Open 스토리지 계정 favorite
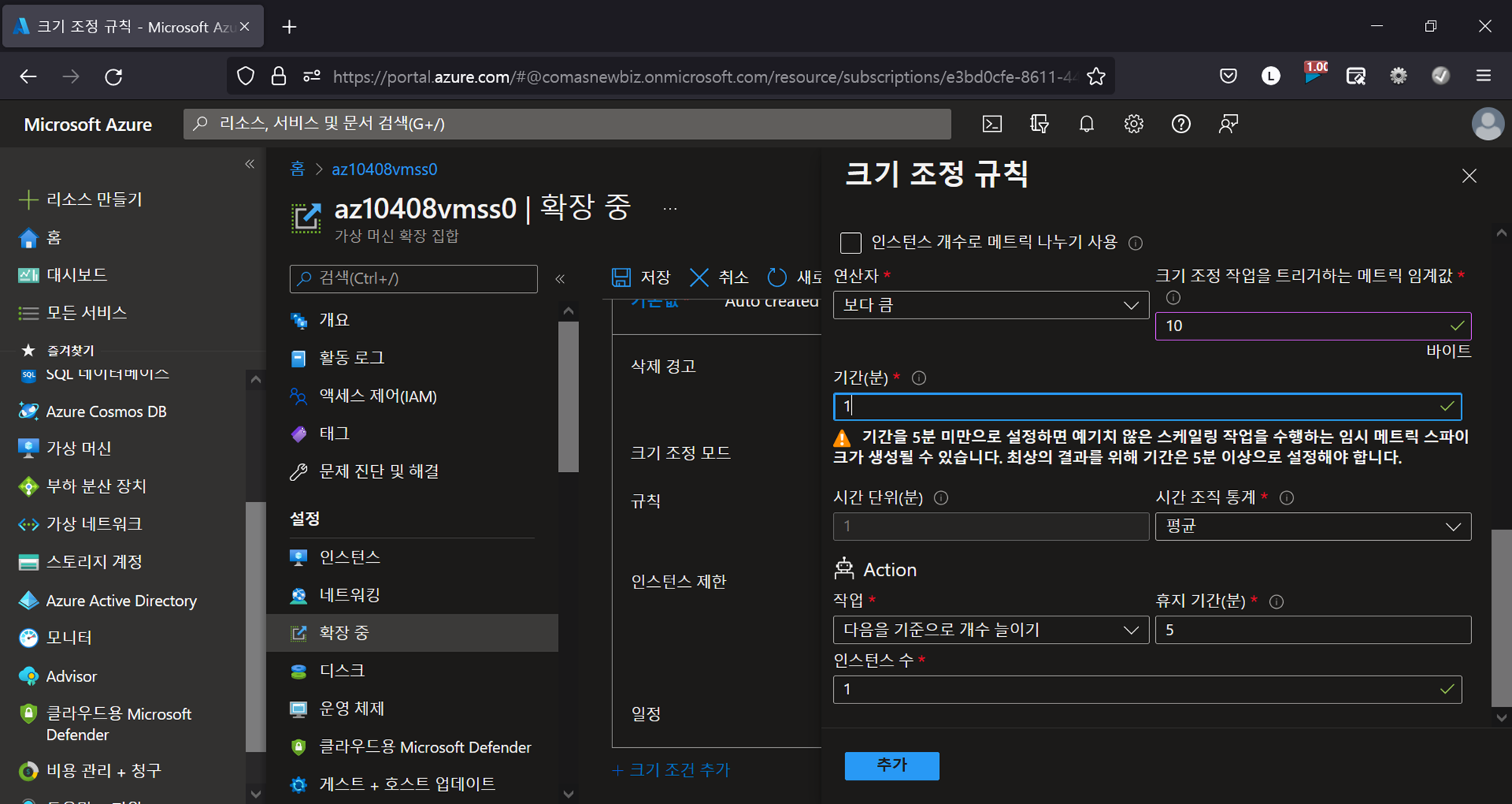The height and width of the screenshot is (804, 1512). tap(80, 562)
